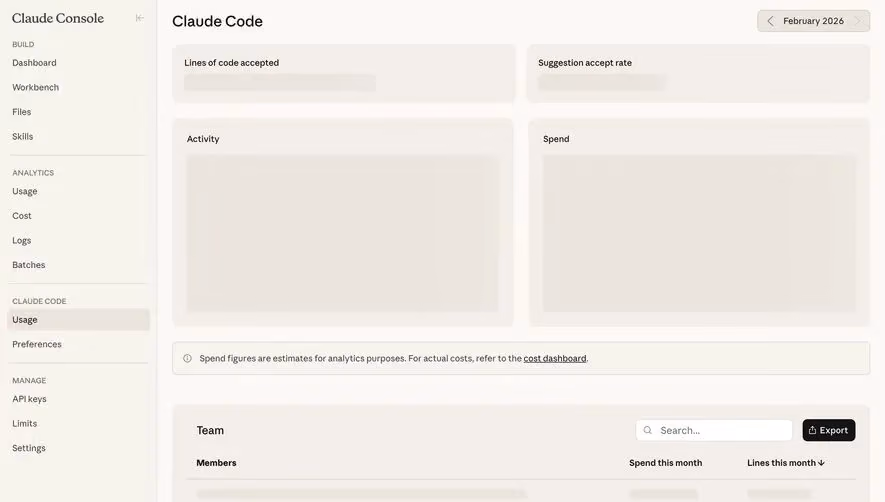View Logs in the sidebar
The width and height of the screenshot is (885, 502).
[x=21, y=240]
